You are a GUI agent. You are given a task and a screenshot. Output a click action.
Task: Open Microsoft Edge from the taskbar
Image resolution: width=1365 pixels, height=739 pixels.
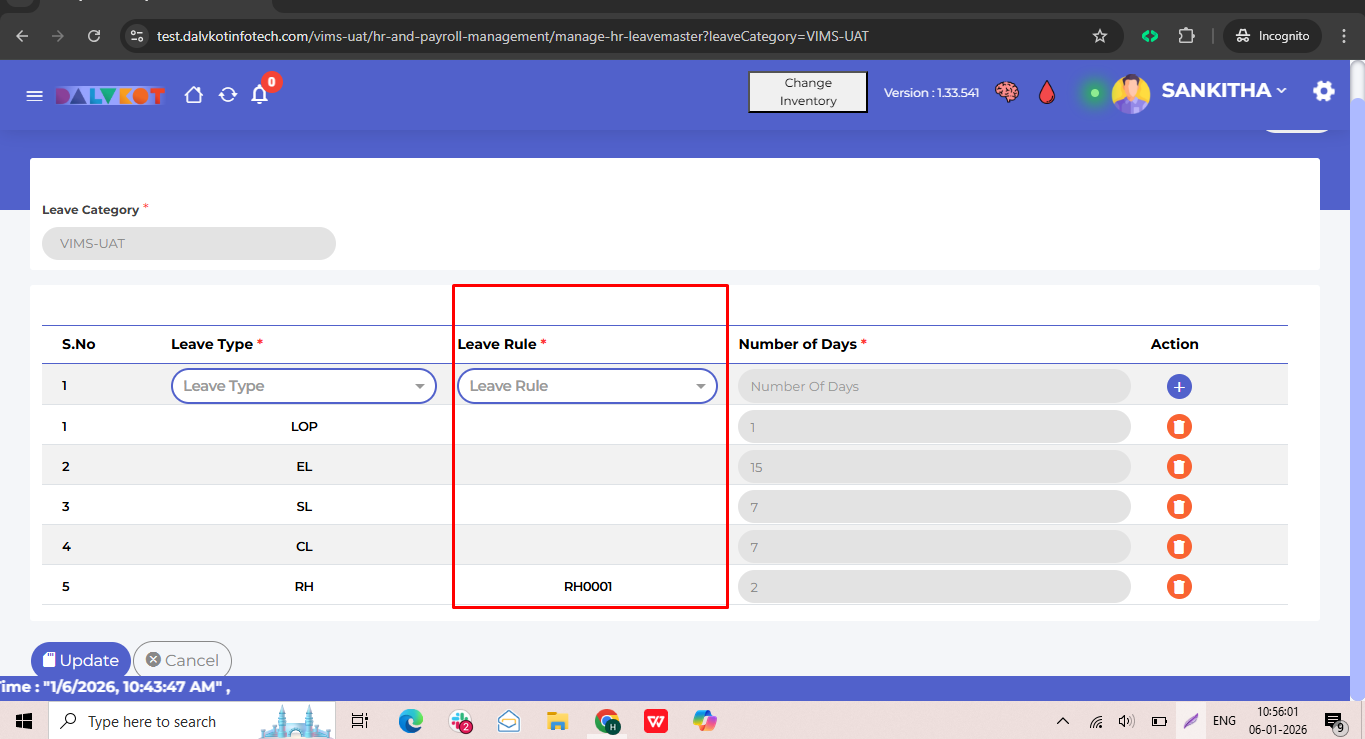[411, 721]
